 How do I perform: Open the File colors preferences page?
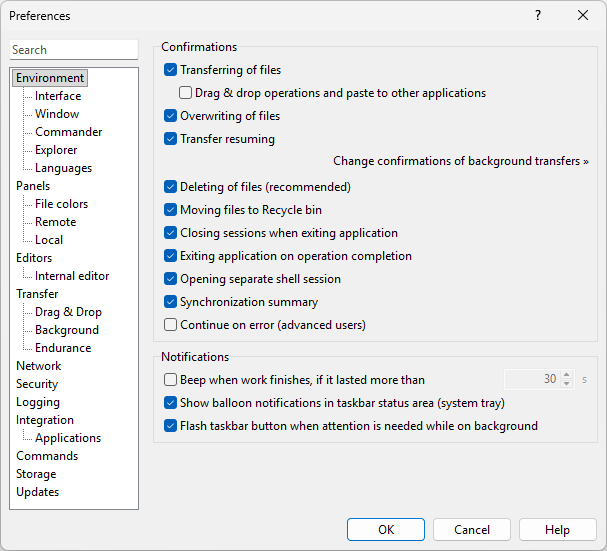click(x=61, y=204)
